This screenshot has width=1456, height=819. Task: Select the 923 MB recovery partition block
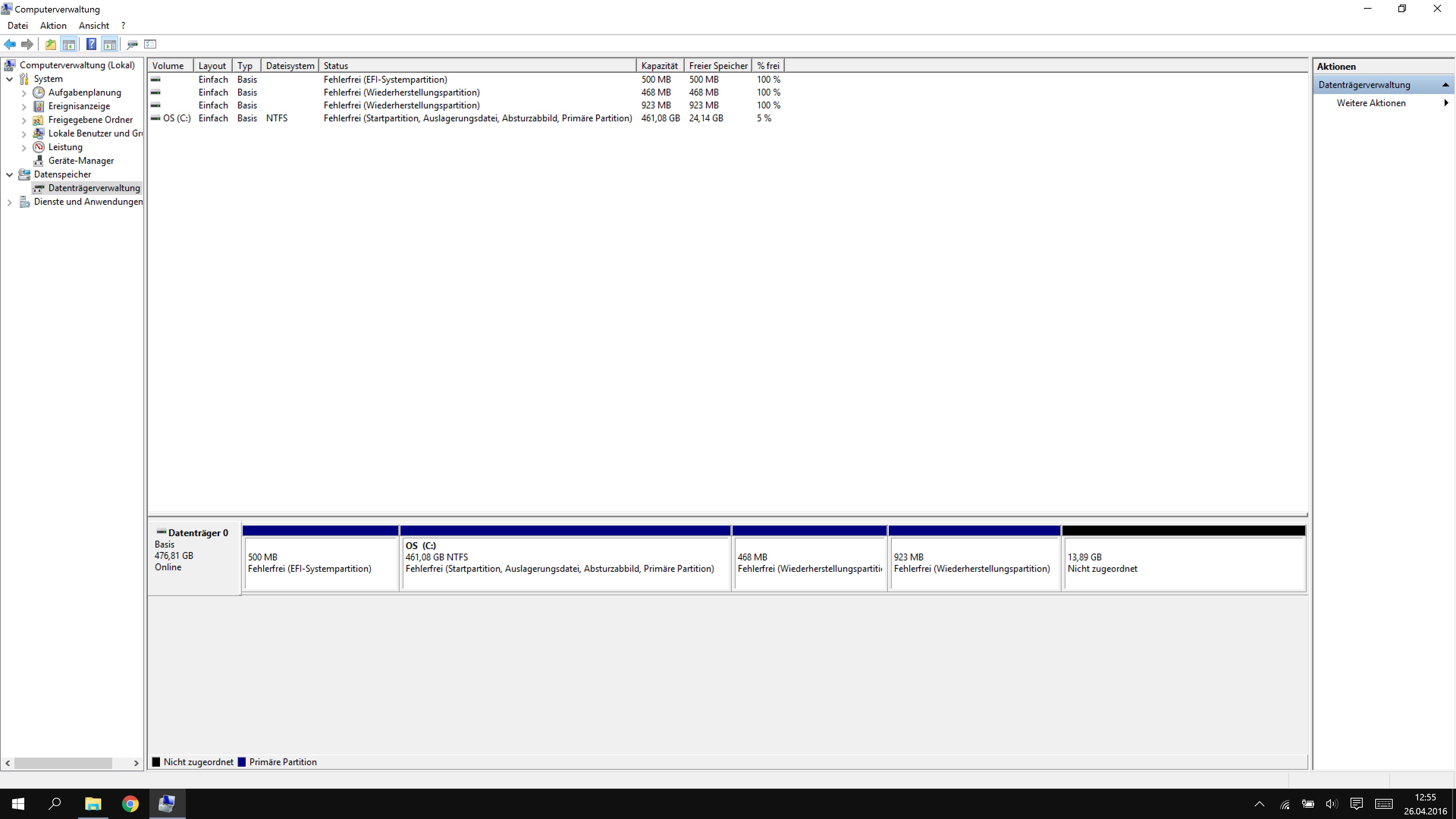click(x=974, y=559)
